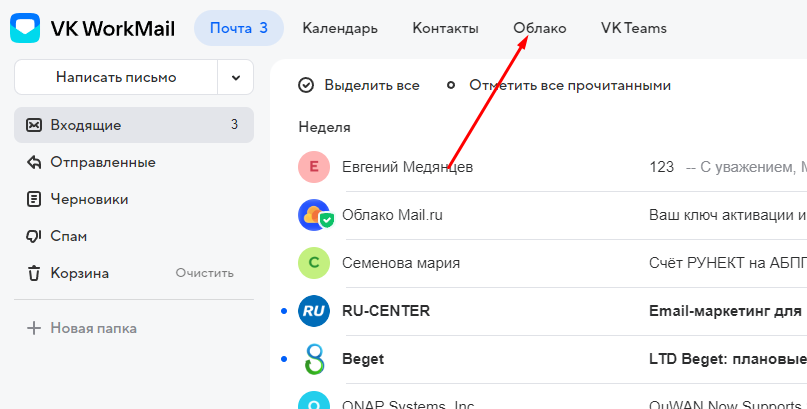The height and width of the screenshot is (409, 807).
Task: Toggle unread dot on Beget message
Action: tap(284, 359)
